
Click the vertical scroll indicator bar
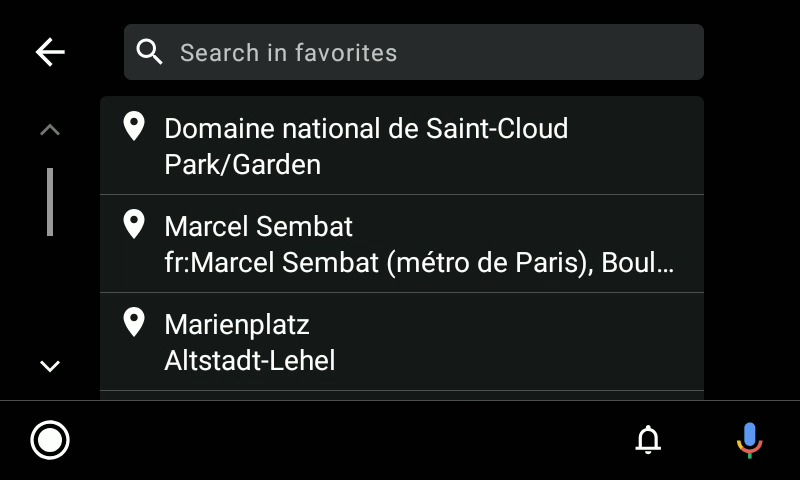[x=50, y=202]
